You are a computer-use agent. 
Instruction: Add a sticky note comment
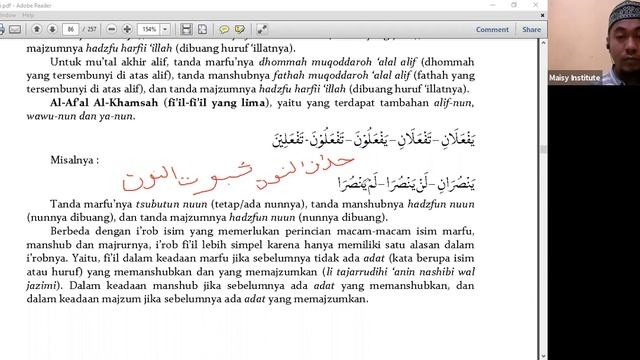224,29
